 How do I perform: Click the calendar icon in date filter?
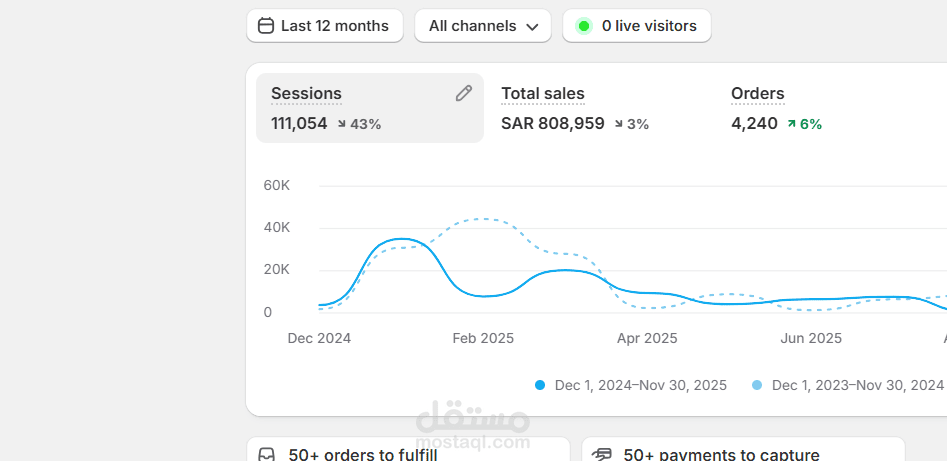265,26
